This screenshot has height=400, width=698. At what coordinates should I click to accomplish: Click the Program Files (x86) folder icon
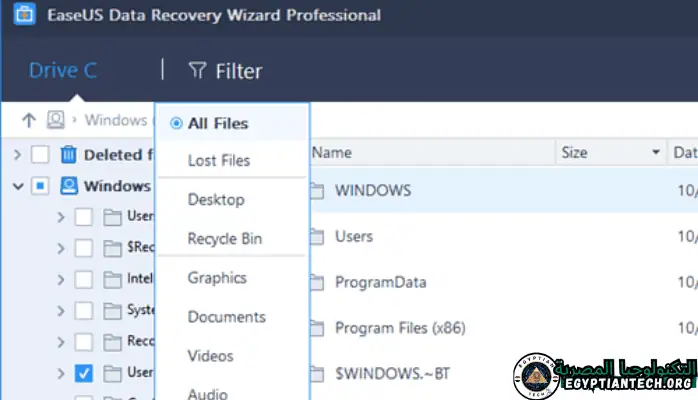pyautogui.click(x=318, y=328)
